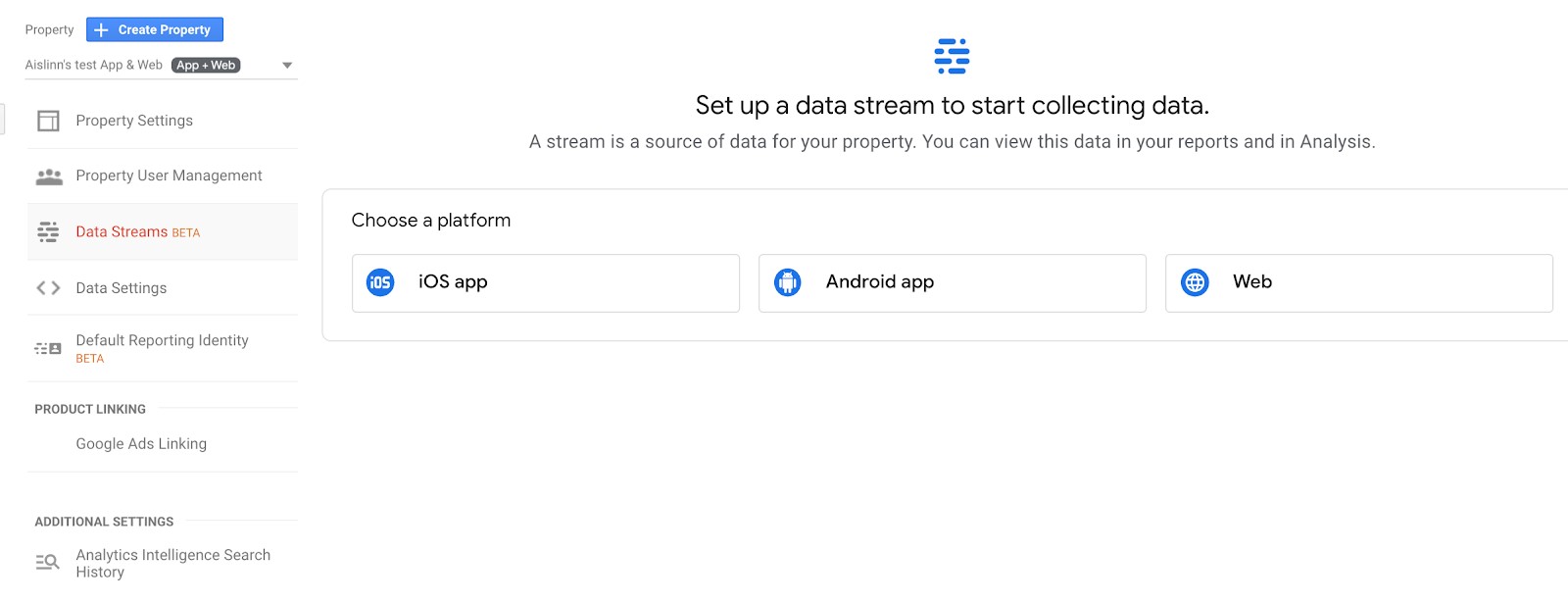Open the Aislinn's test App & Web property selector

pos(132,66)
